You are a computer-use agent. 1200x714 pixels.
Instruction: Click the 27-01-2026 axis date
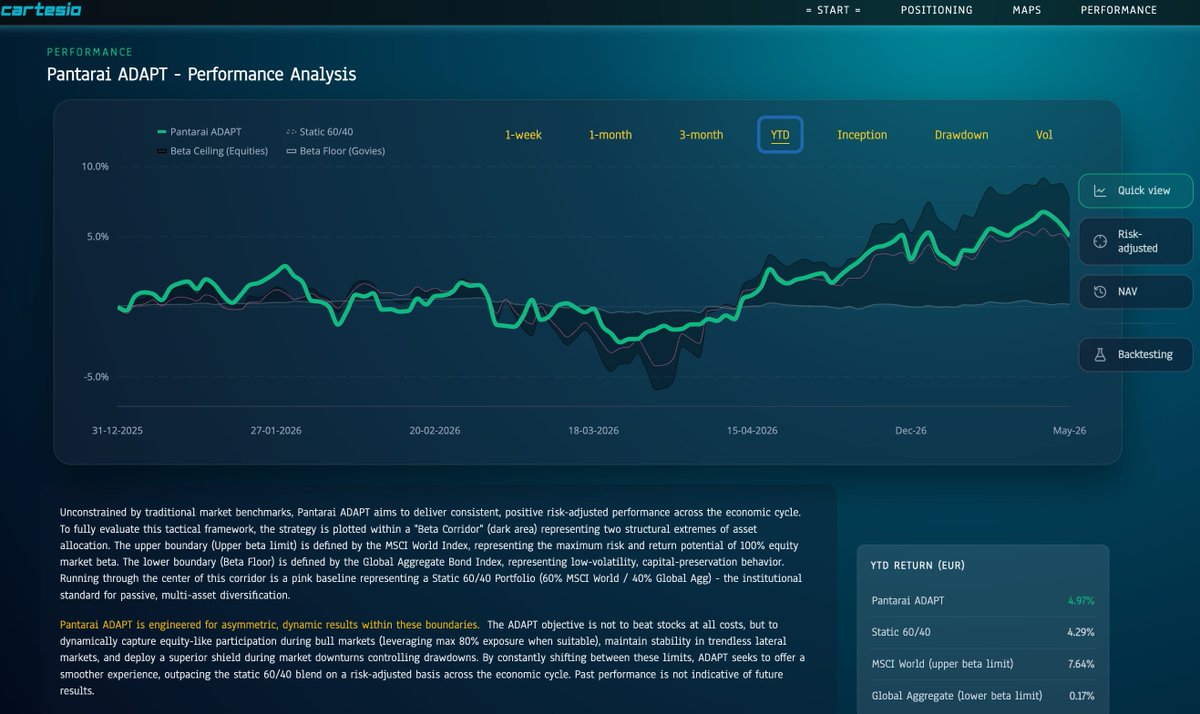(276, 430)
